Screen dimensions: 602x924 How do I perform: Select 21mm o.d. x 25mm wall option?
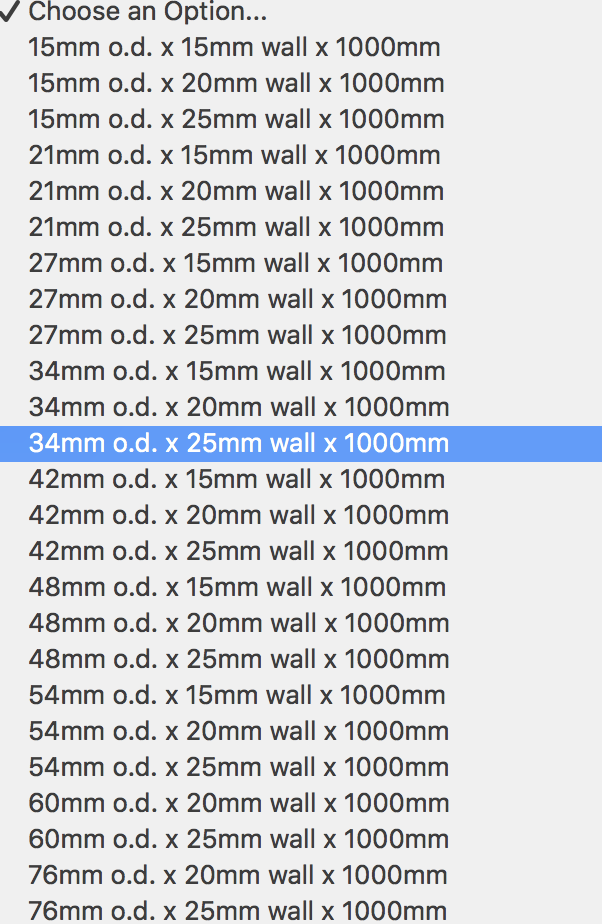(x=237, y=227)
